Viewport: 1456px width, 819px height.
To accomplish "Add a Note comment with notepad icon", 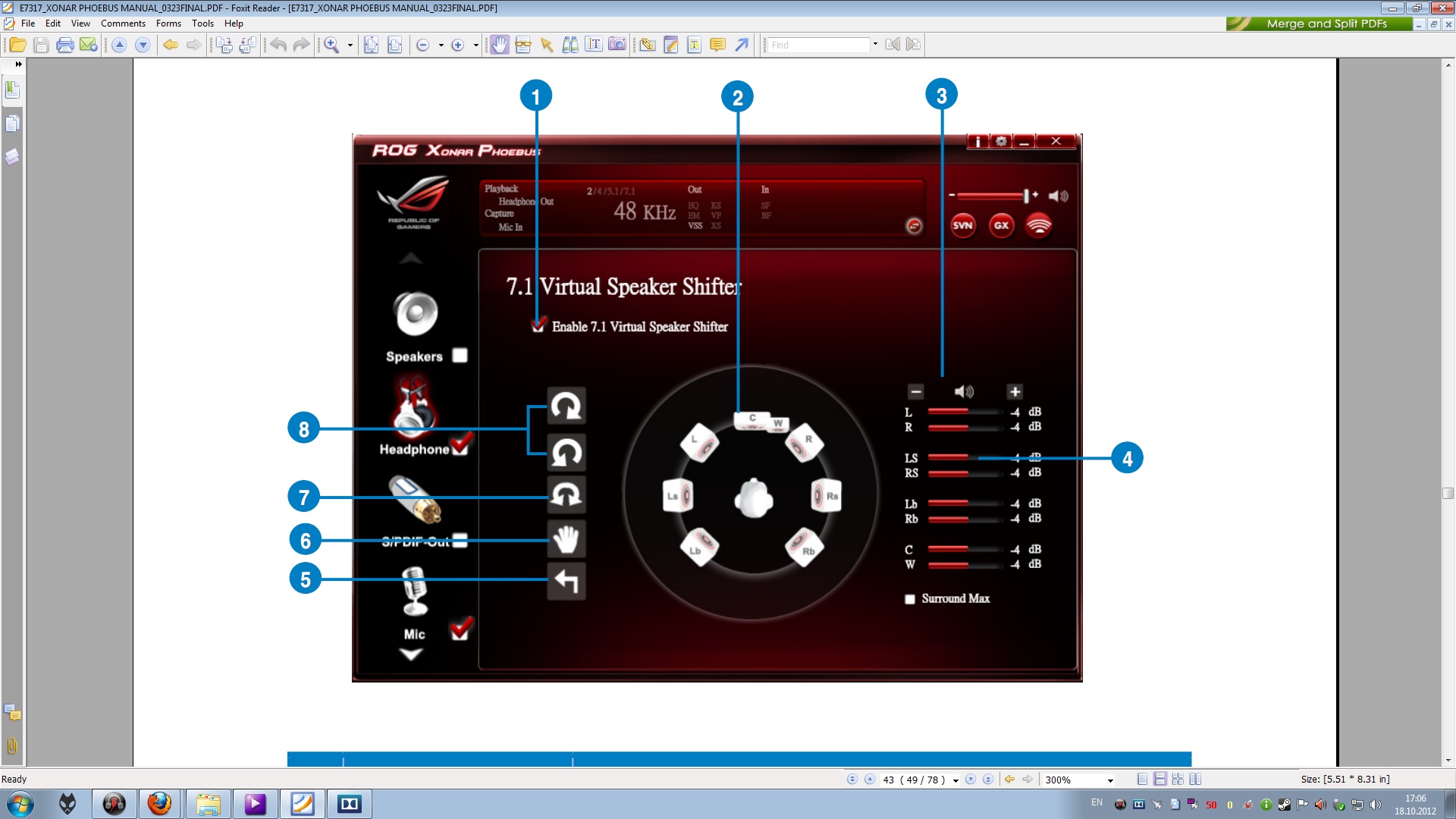I will (x=670, y=45).
